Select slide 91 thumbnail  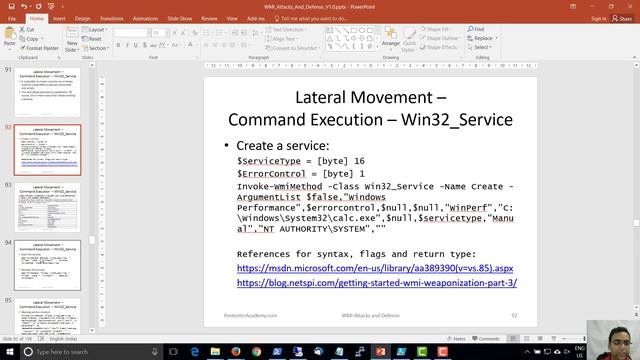click(47, 92)
